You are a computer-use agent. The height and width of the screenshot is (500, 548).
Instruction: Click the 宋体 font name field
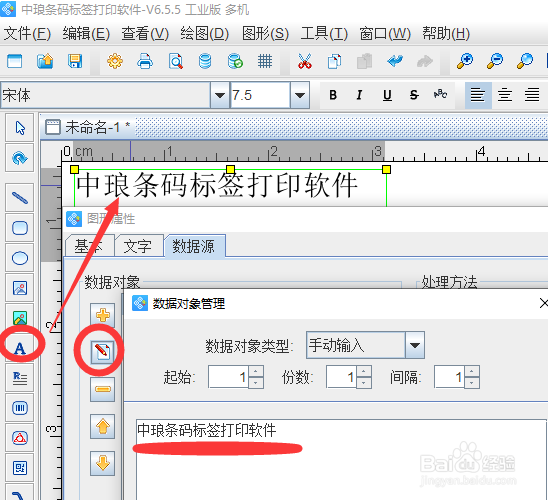click(105, 95)
